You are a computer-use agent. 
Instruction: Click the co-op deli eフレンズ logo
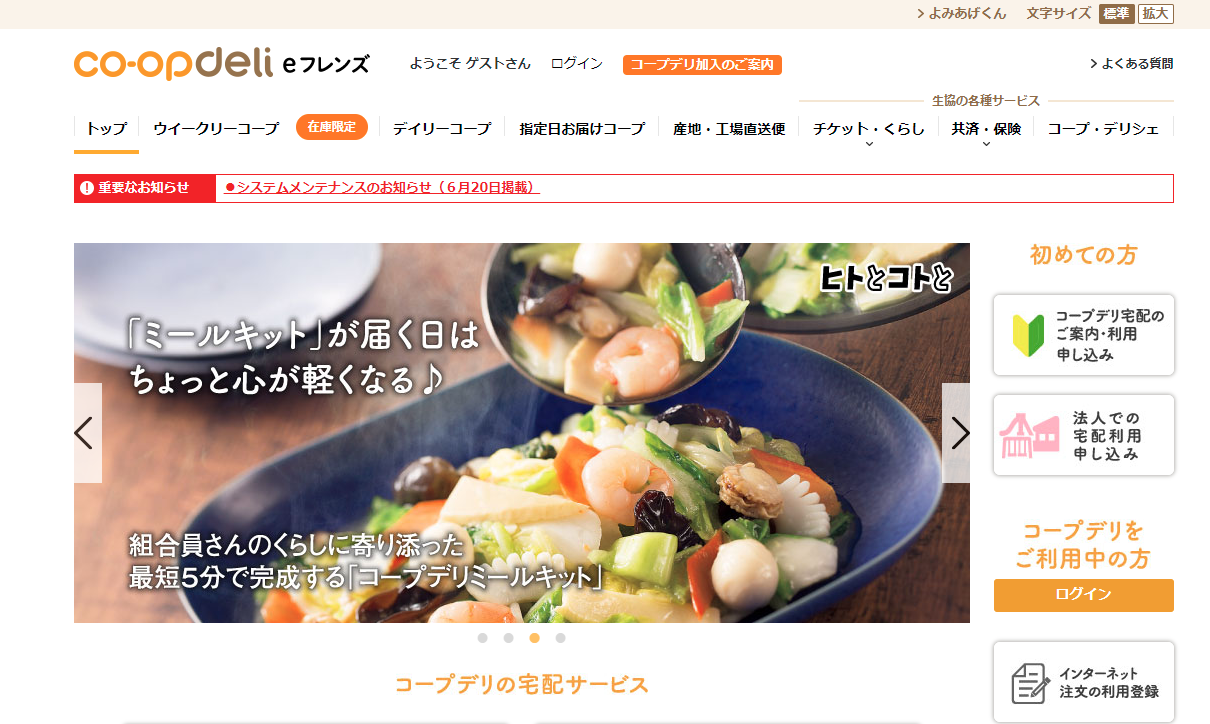click(221, 64)
